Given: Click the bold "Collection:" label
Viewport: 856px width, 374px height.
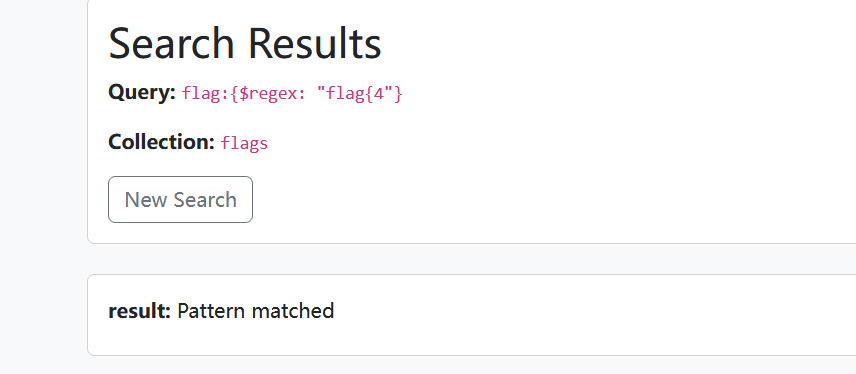Looking at the screenshot, I should 162,142.
